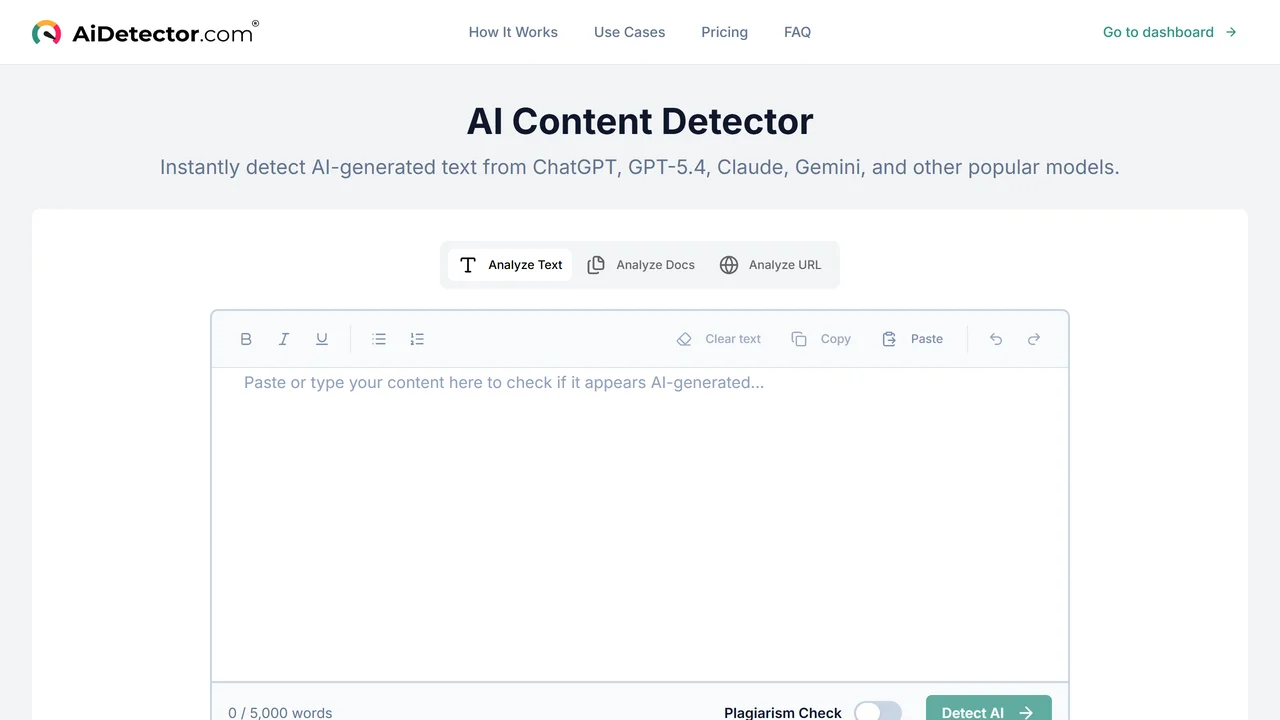
Task: Switch to the Analyze URL tab
Action: coord(771,265)
